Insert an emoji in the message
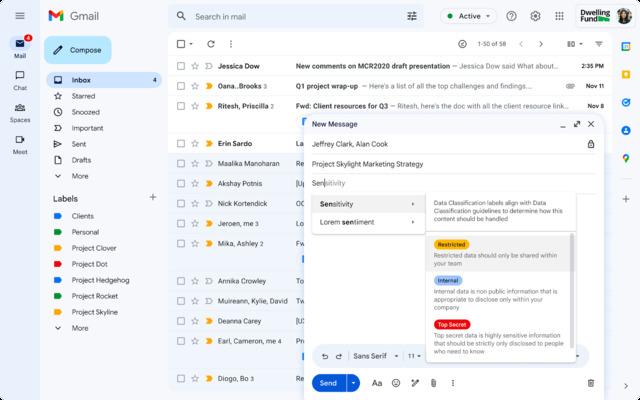Viewport: 640px width, 400px height. pyautogui.click(x=396, y=383)
